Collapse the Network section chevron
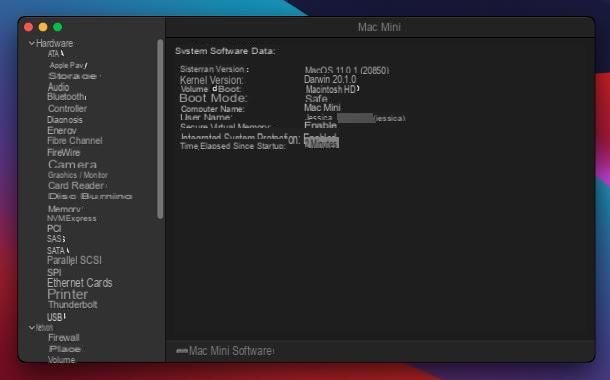The width and height of the screenshot is (610, 380). click(x=32, y=328)
